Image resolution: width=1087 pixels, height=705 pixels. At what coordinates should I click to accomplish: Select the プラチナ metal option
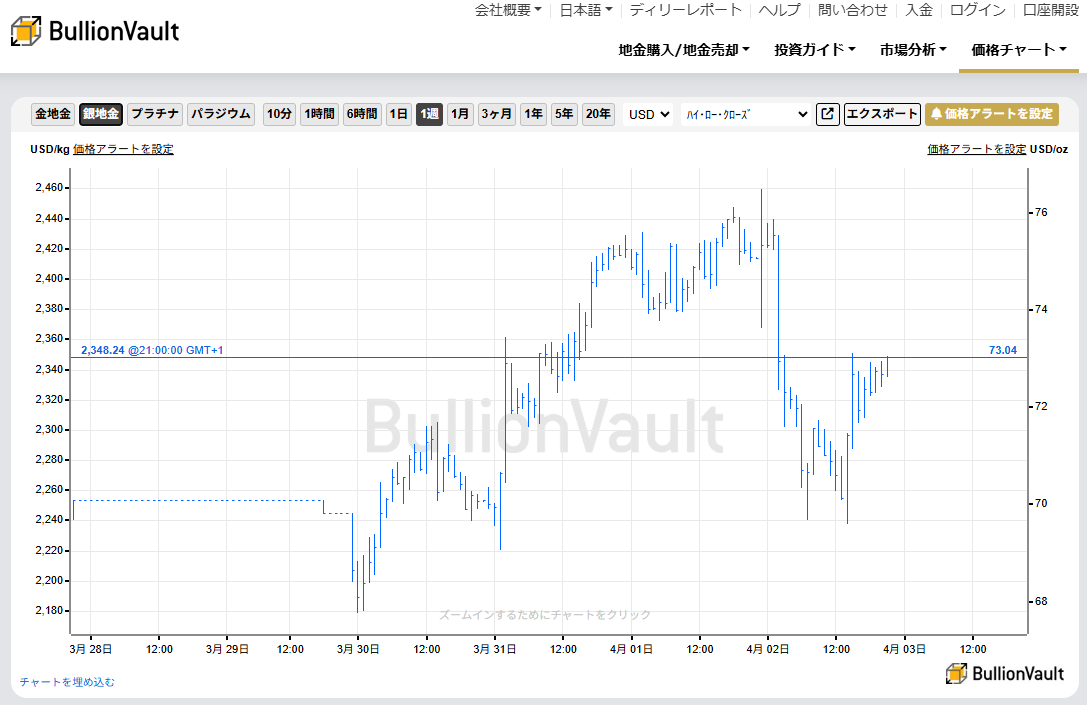[154, 114]
